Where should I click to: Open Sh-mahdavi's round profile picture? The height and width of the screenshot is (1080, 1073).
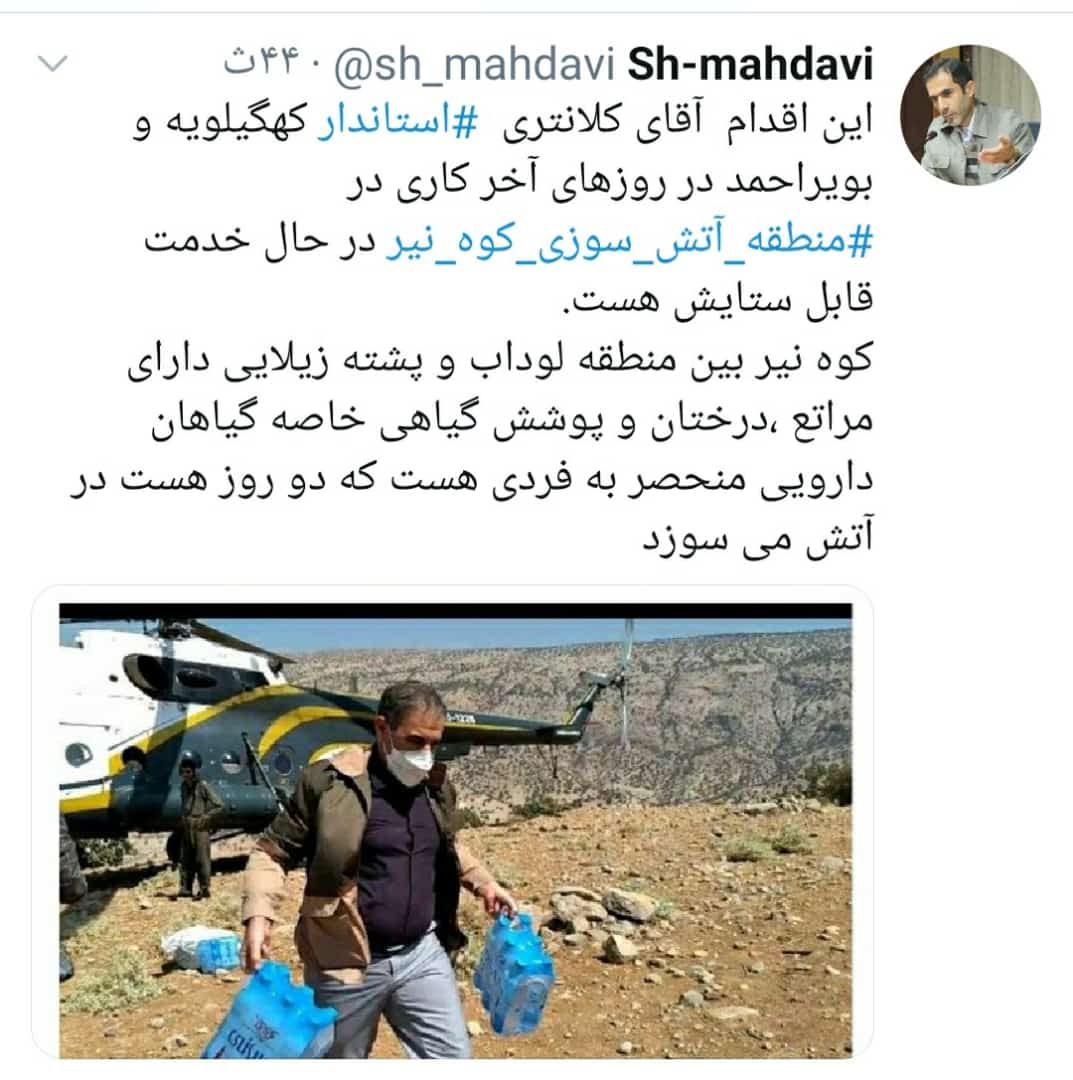click(970, 115)
